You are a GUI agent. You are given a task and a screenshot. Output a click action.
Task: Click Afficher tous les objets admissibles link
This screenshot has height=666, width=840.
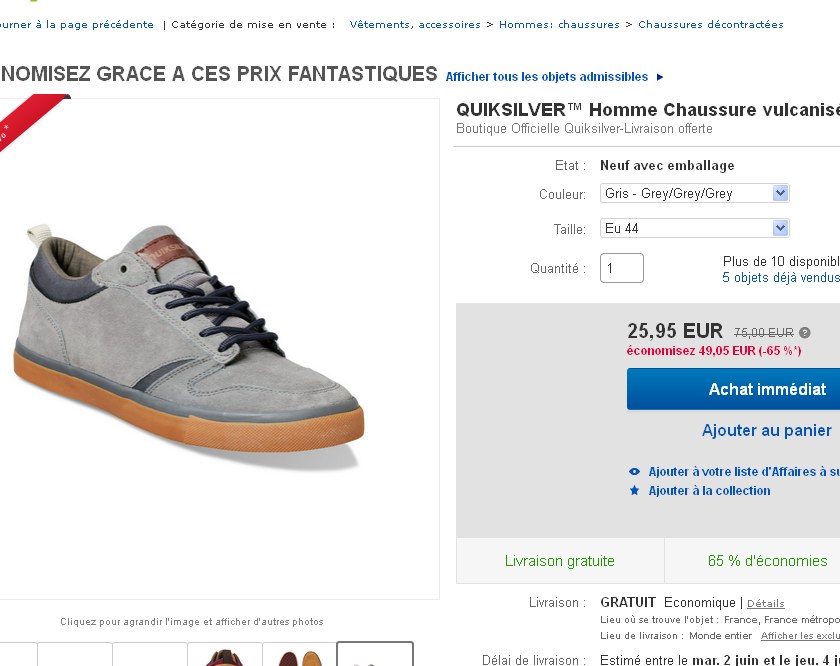(x=547, y=77)
